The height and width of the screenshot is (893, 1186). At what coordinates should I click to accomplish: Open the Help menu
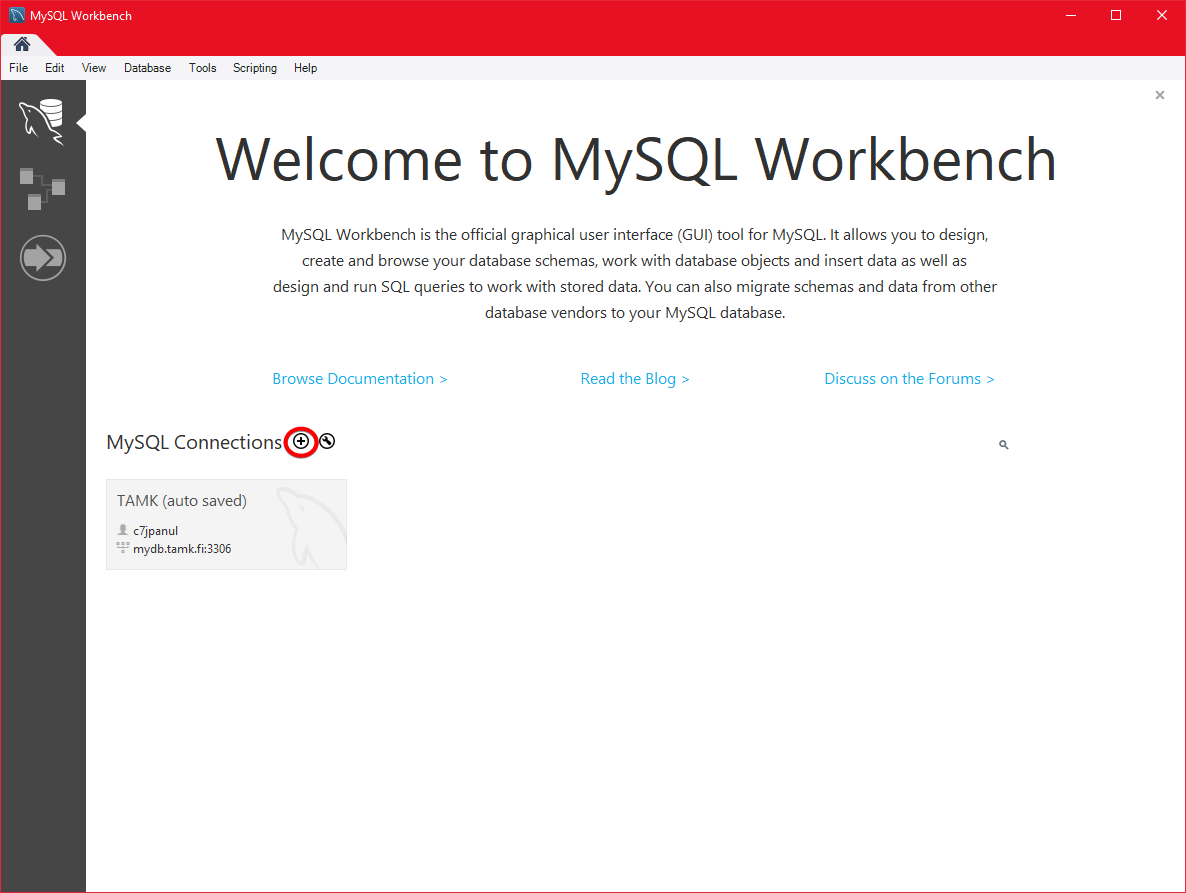305,68
